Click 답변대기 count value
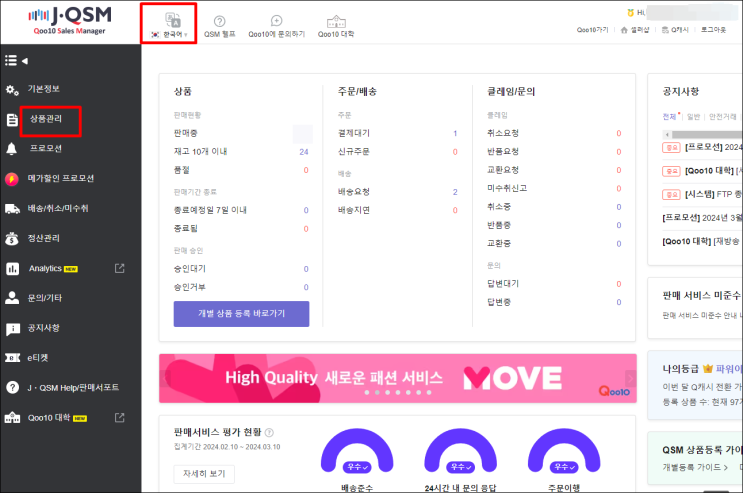 coord(618,284)
